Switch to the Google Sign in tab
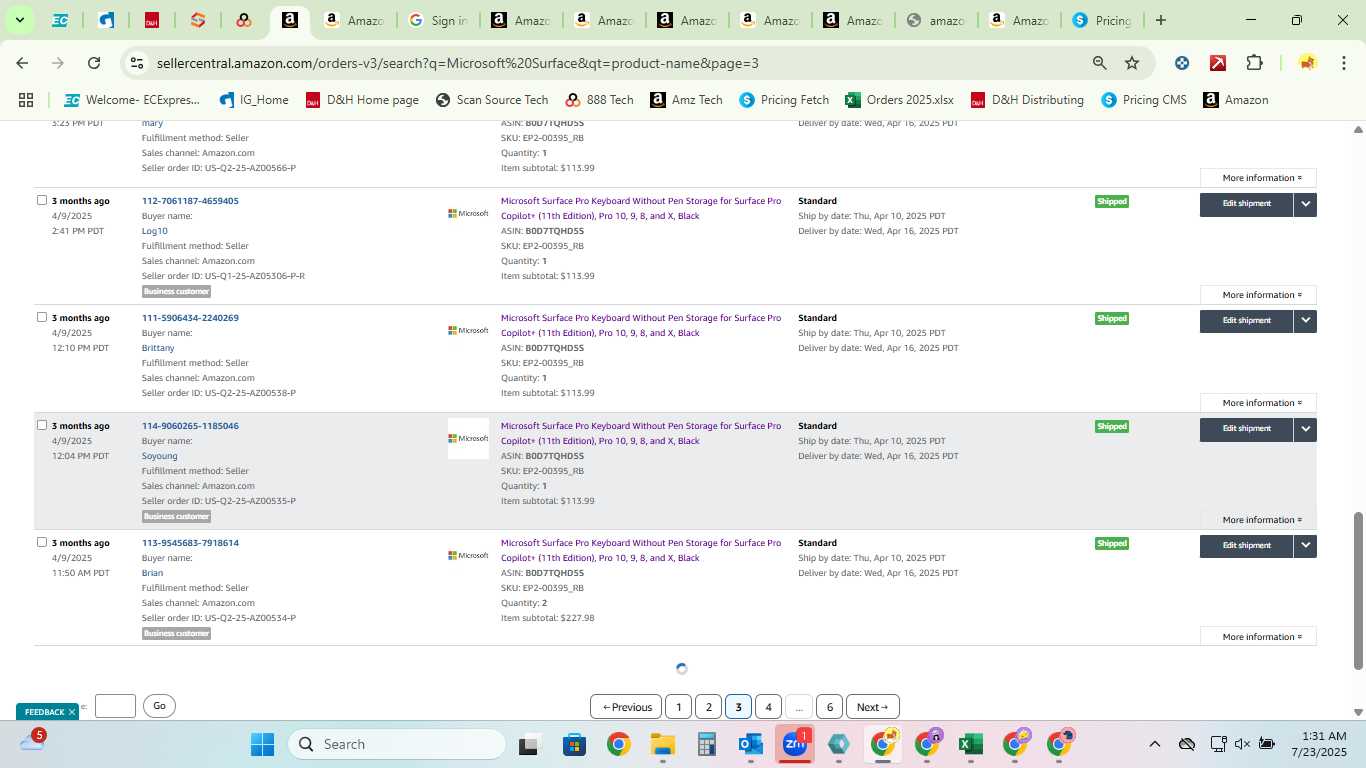The image size is (1366, 768). click(x=437, y=20)
